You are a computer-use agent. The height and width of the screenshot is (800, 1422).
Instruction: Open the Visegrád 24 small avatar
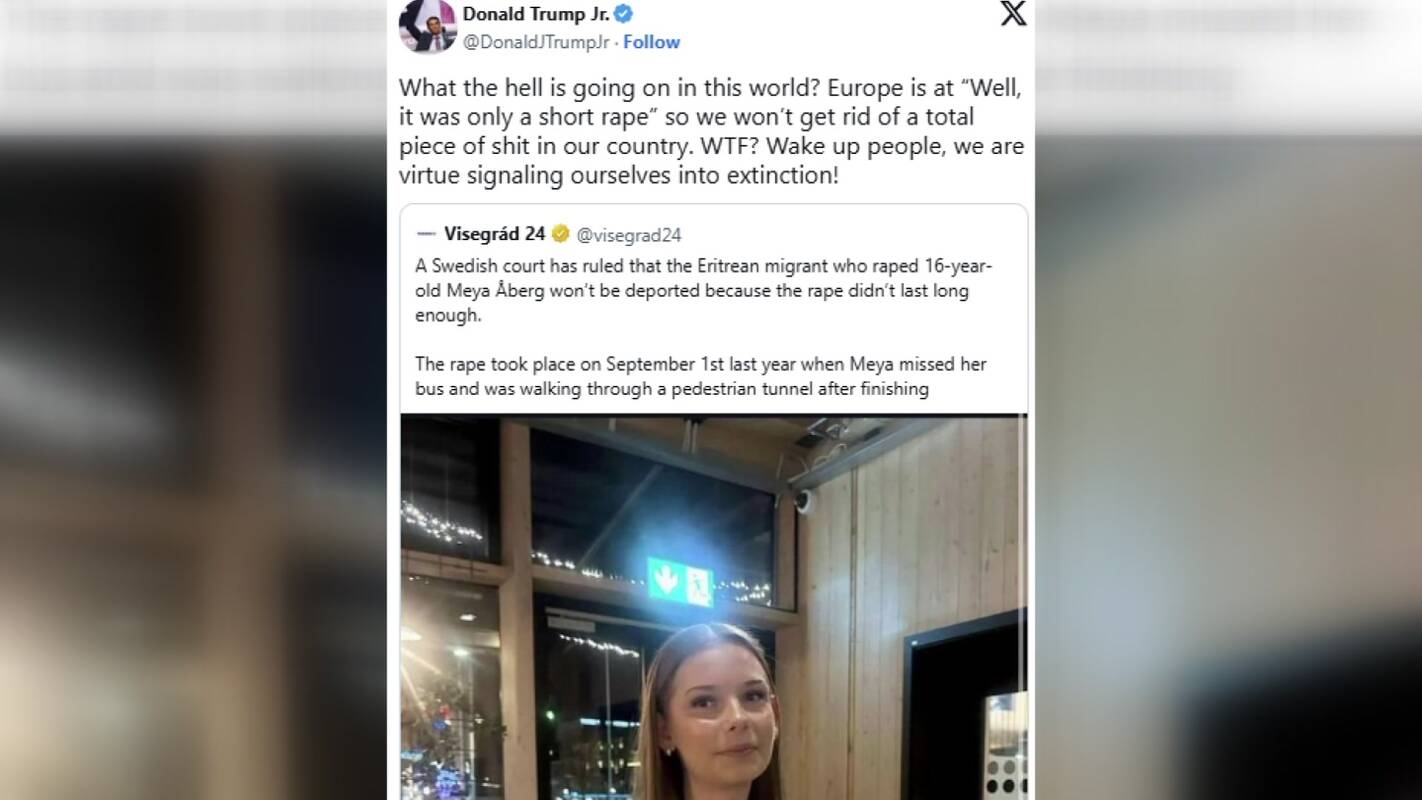(x=427, y=234)
